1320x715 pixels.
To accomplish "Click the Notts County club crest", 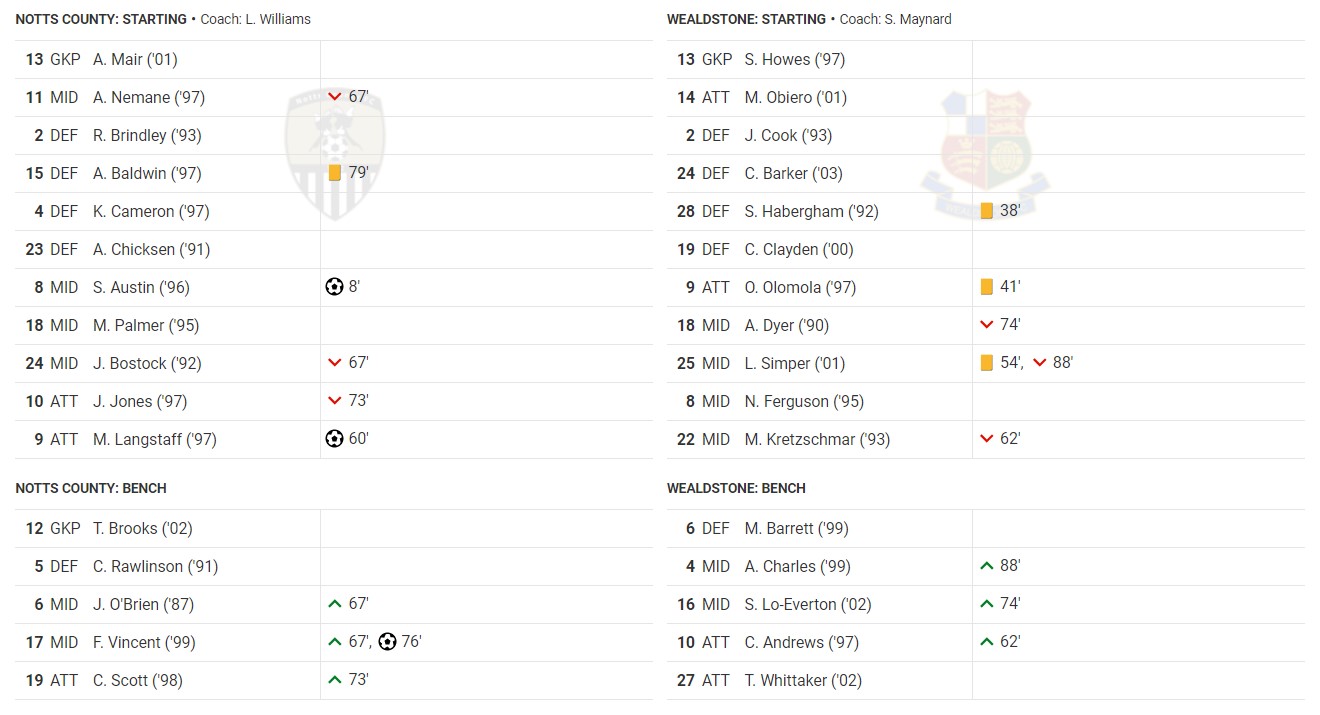I will [x=335, y=151].
